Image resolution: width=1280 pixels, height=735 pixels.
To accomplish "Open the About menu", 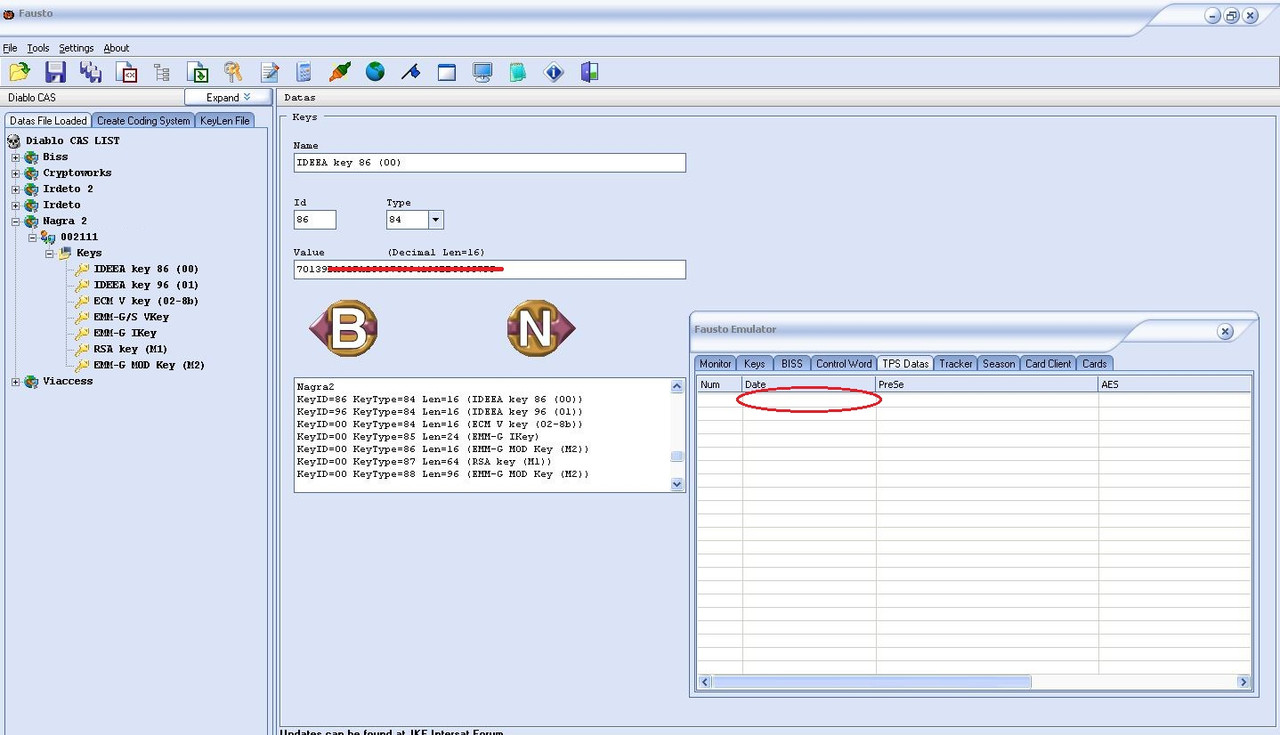I will (x=116, y=48).
